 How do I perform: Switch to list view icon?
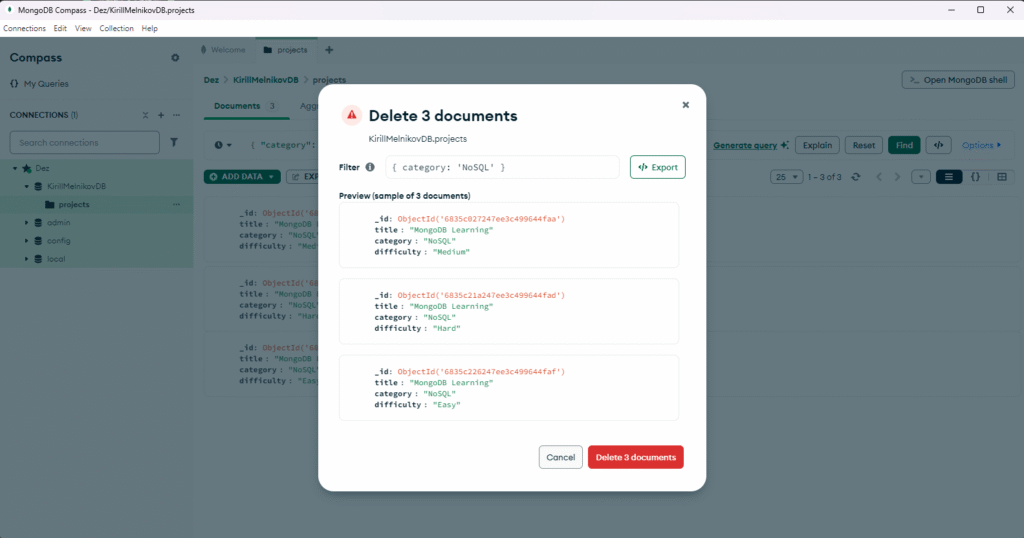click(x=949, y=177)
